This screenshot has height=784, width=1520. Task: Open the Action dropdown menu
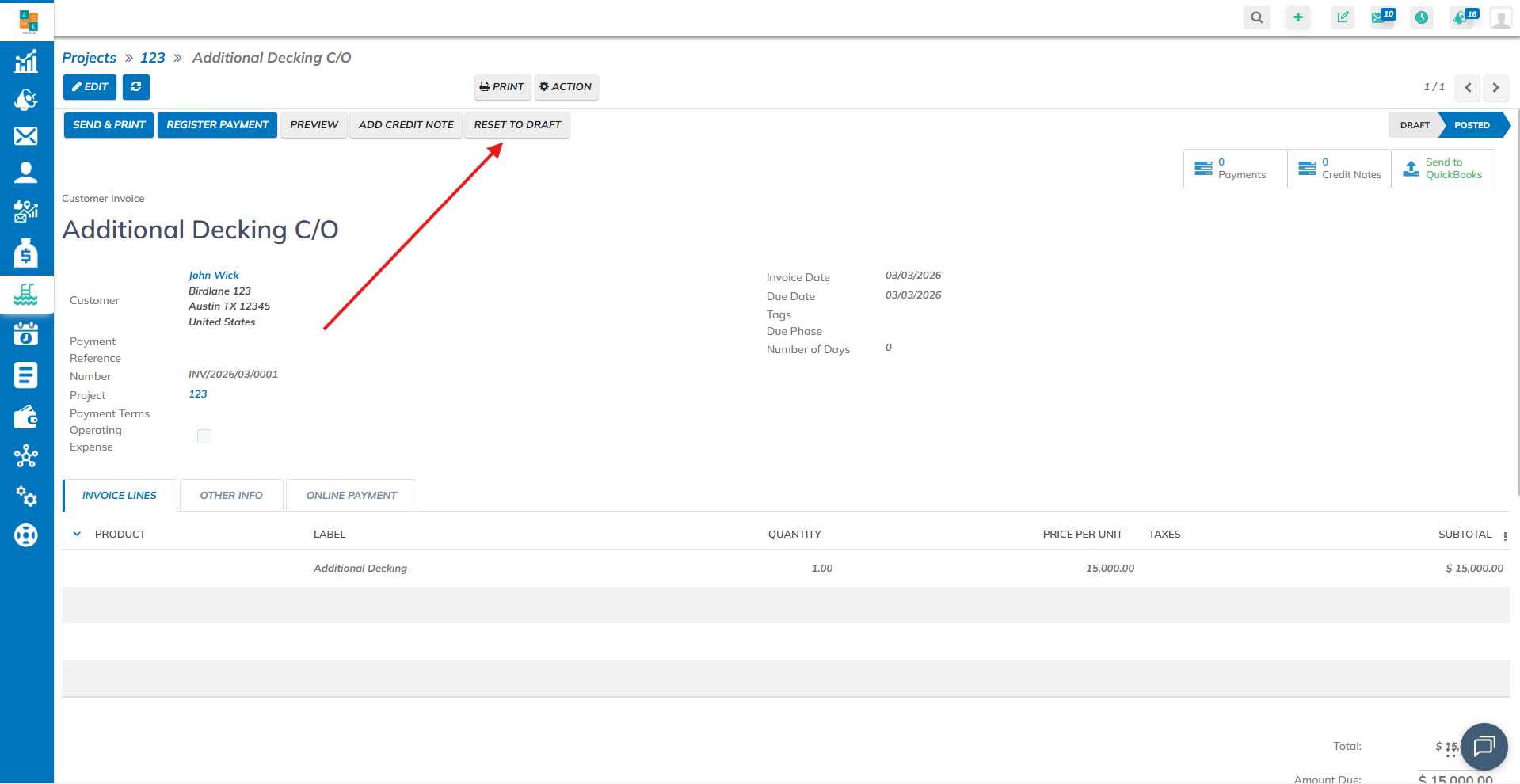point(566,87)
